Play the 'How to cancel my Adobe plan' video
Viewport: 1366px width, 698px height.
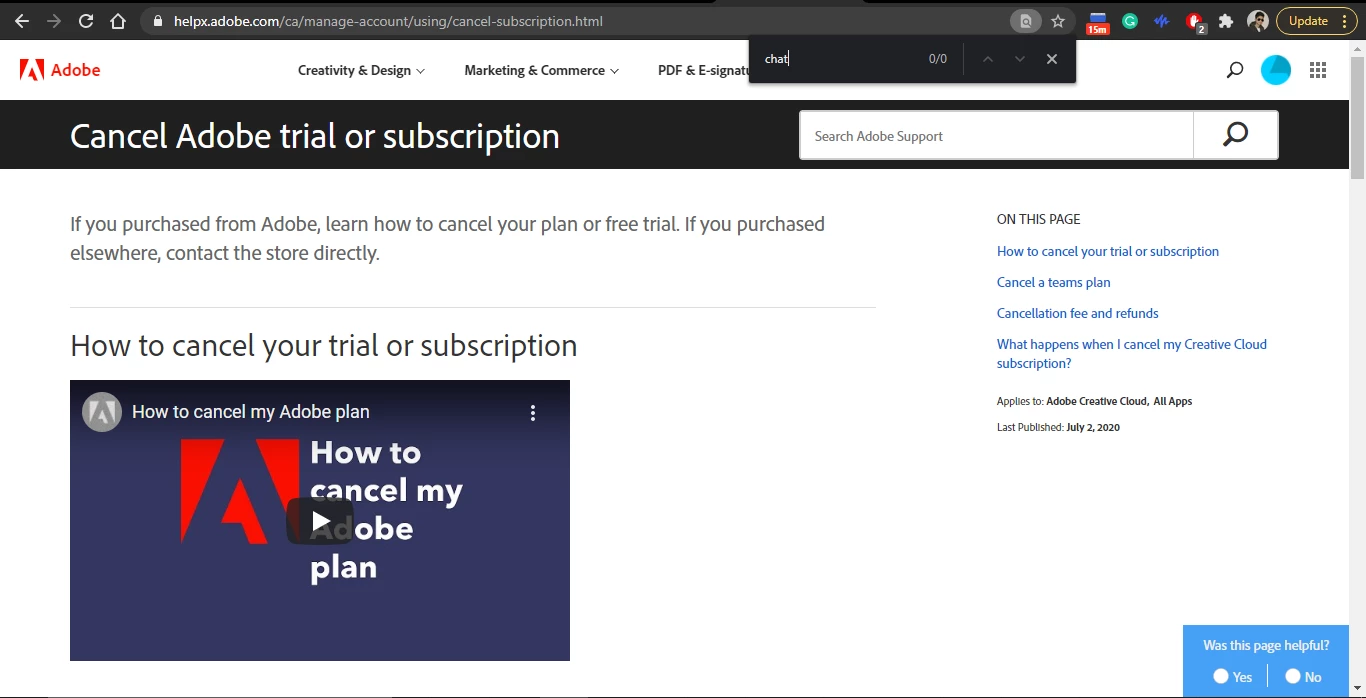point(320,521)
